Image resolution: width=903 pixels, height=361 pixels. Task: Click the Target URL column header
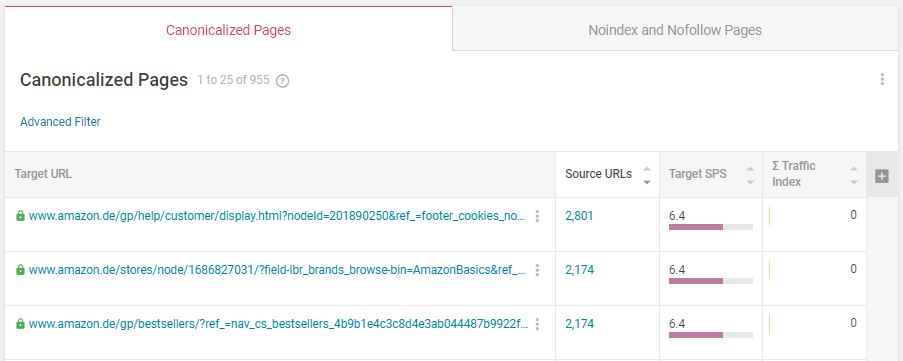[43, 174]
